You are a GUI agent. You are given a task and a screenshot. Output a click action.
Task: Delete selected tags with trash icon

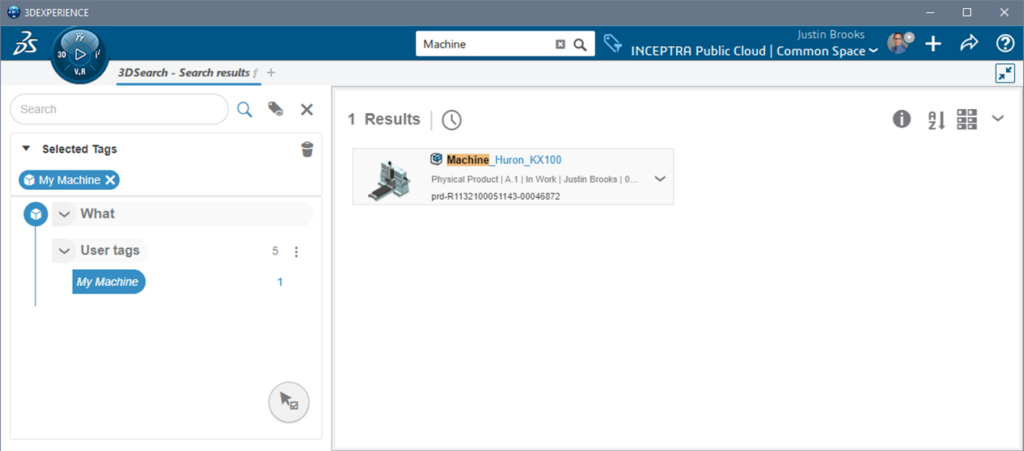click(x=307, y=150)
